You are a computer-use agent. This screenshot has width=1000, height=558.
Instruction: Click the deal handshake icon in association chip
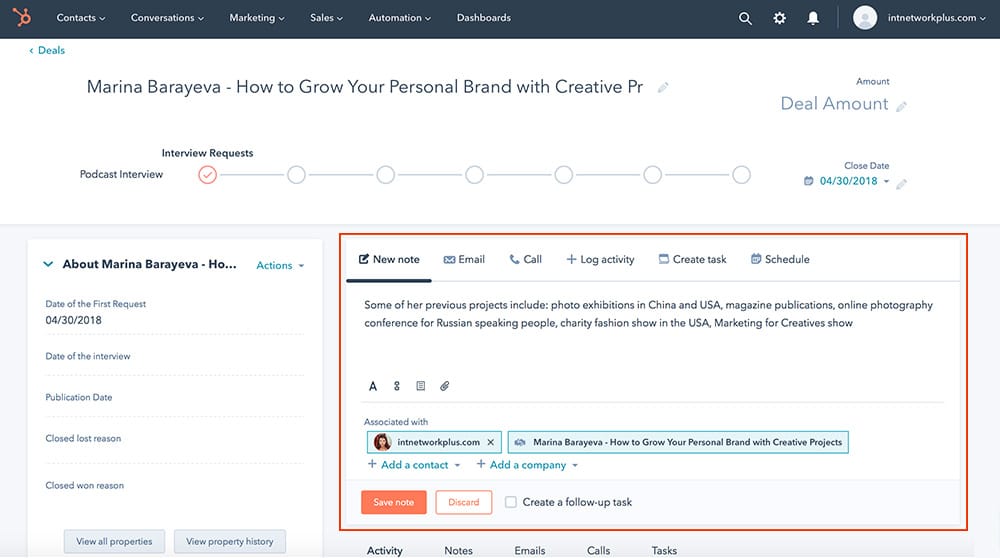pyautogui.click(x=520, y=442)
